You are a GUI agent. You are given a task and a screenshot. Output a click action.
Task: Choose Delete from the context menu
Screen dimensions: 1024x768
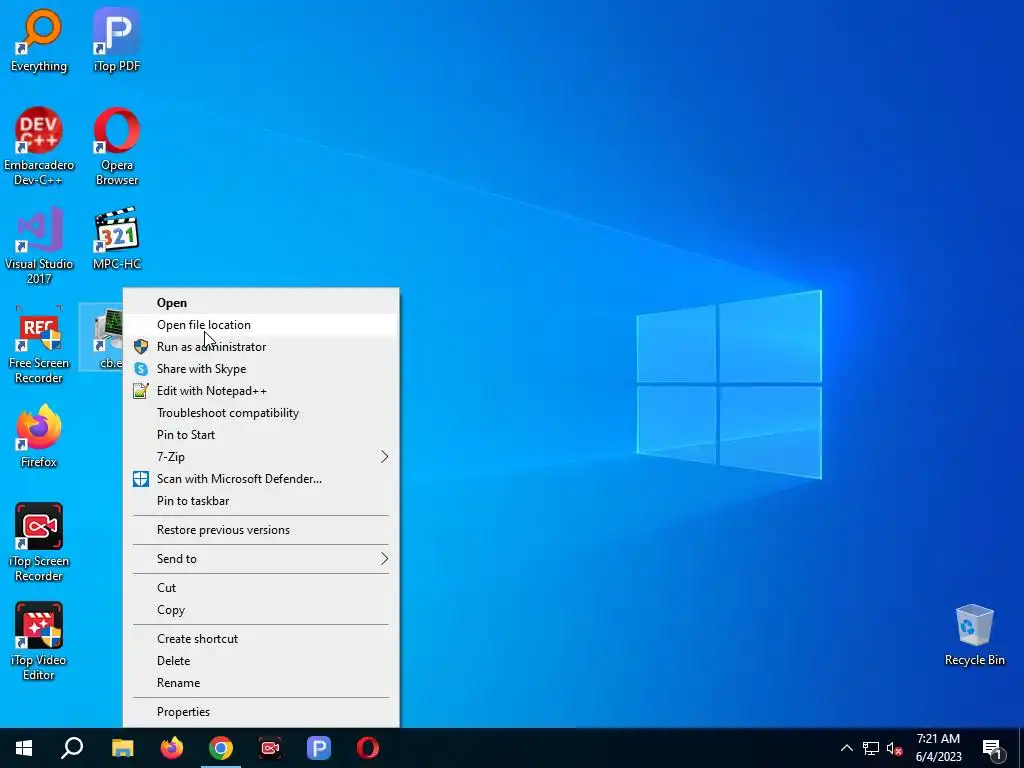tap(261, 660)
